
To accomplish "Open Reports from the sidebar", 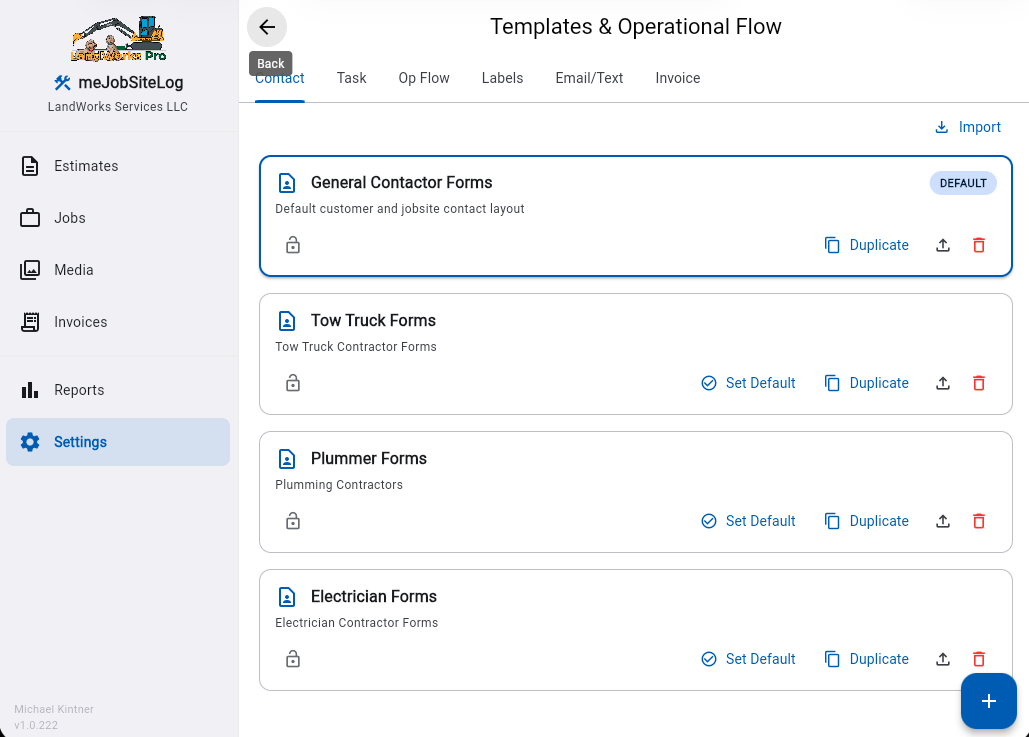I will pyautogui.click(x=79, y=390).
